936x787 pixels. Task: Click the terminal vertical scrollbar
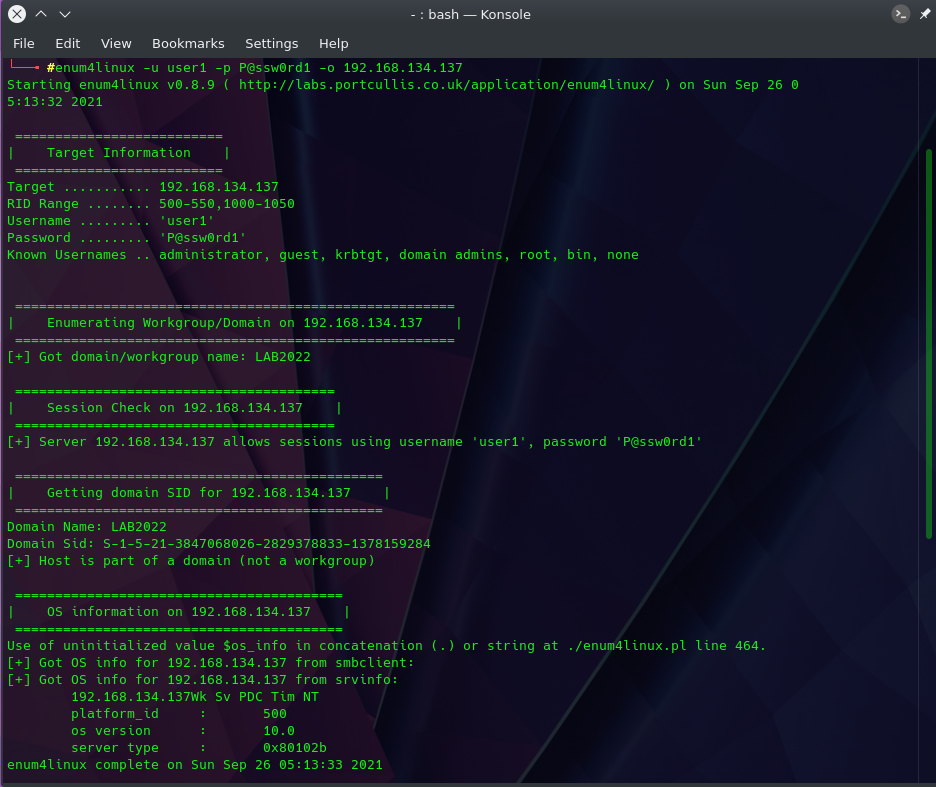928,343
